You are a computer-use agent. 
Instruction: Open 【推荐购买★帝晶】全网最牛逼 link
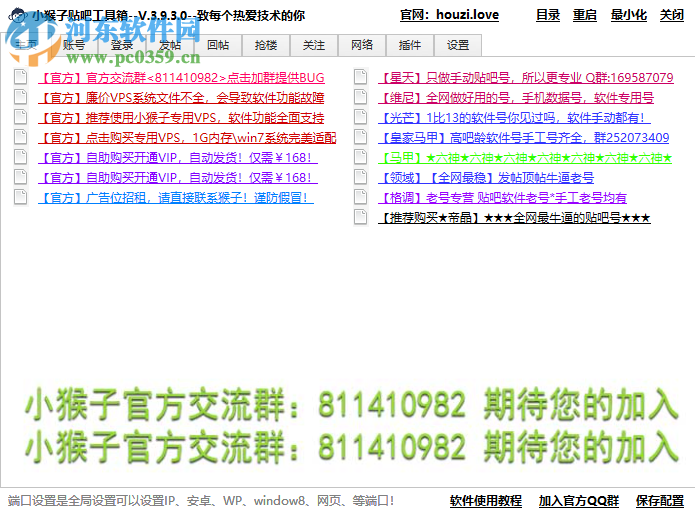(514, 218)
